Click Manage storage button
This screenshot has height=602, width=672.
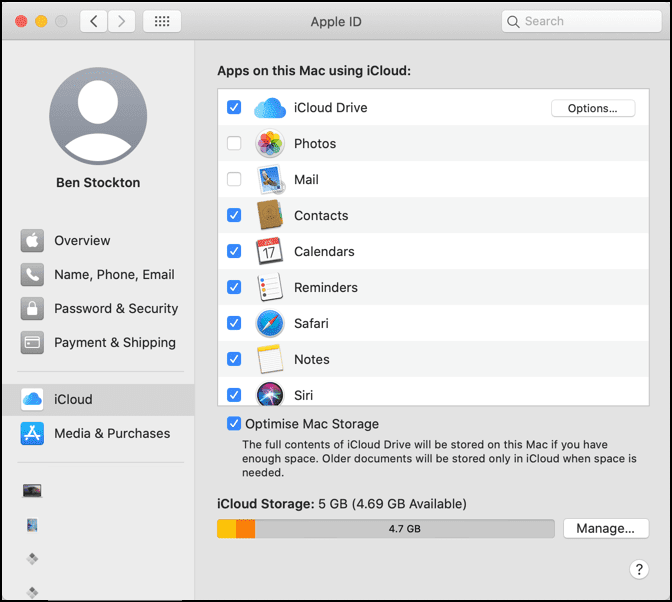606,528
